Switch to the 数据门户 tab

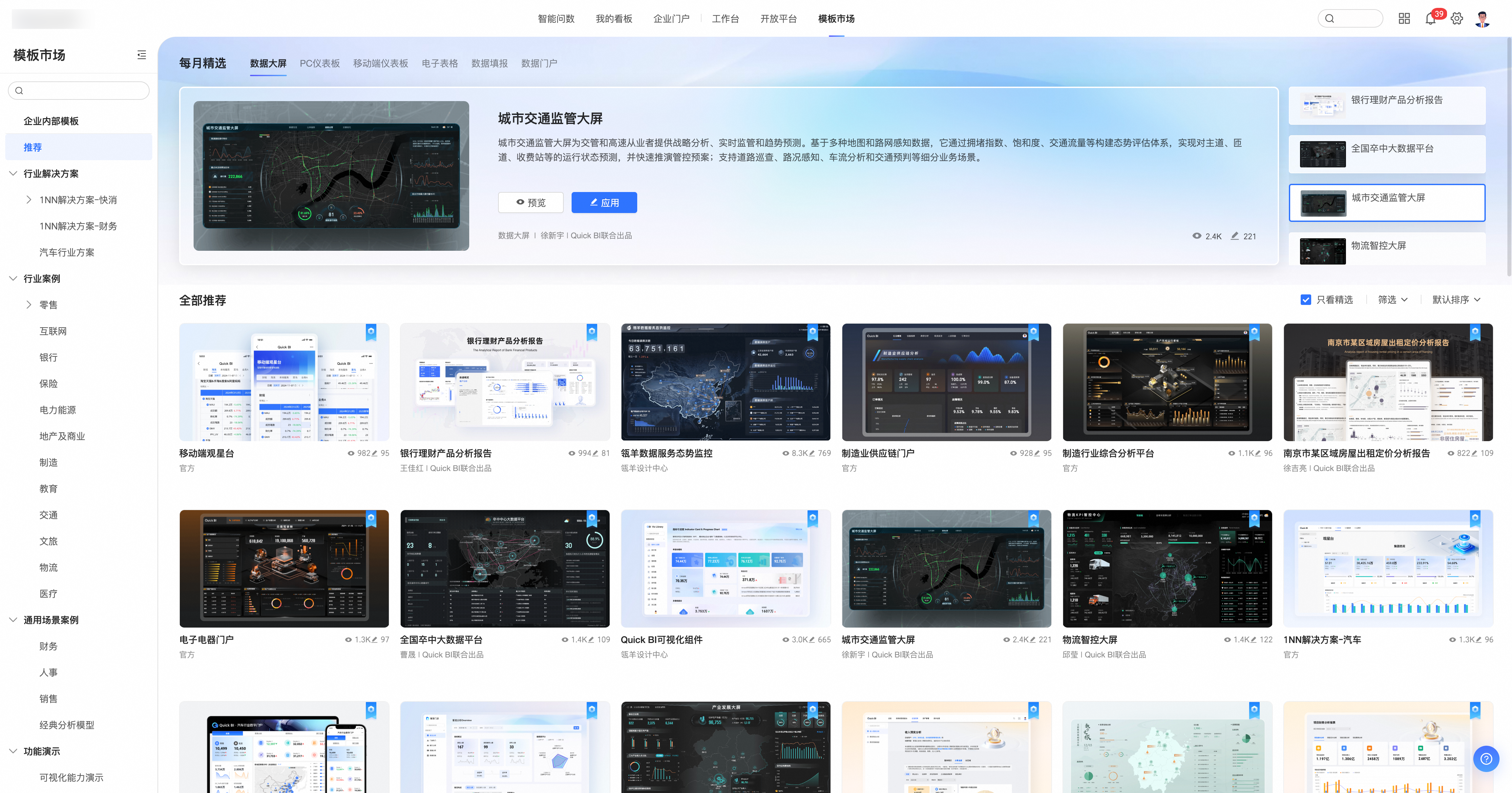coord(539,63)
